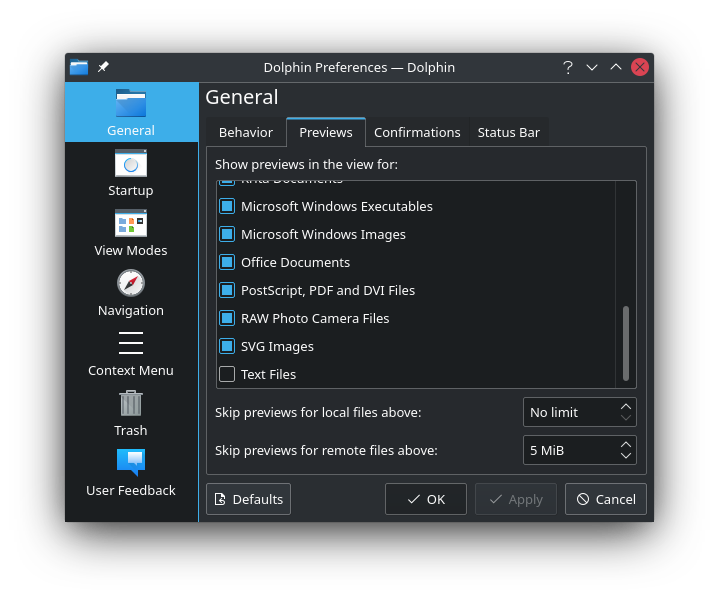This screenshot has height=599, width=719.
Task: Click the 'SVG Images' list row text
Action: [x=277, y=346]
